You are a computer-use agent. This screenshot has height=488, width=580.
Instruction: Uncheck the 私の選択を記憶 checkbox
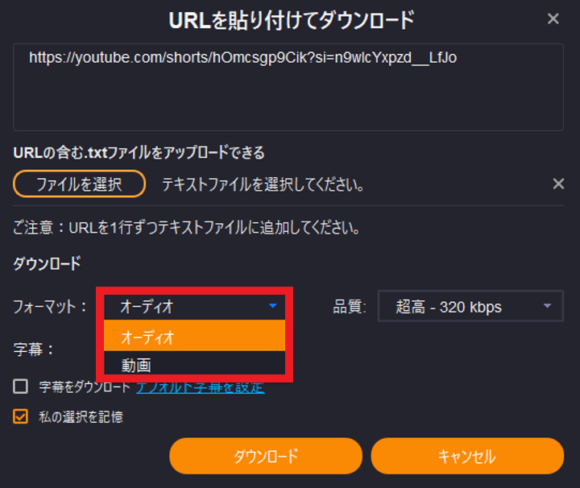click(x=20, y=416)
